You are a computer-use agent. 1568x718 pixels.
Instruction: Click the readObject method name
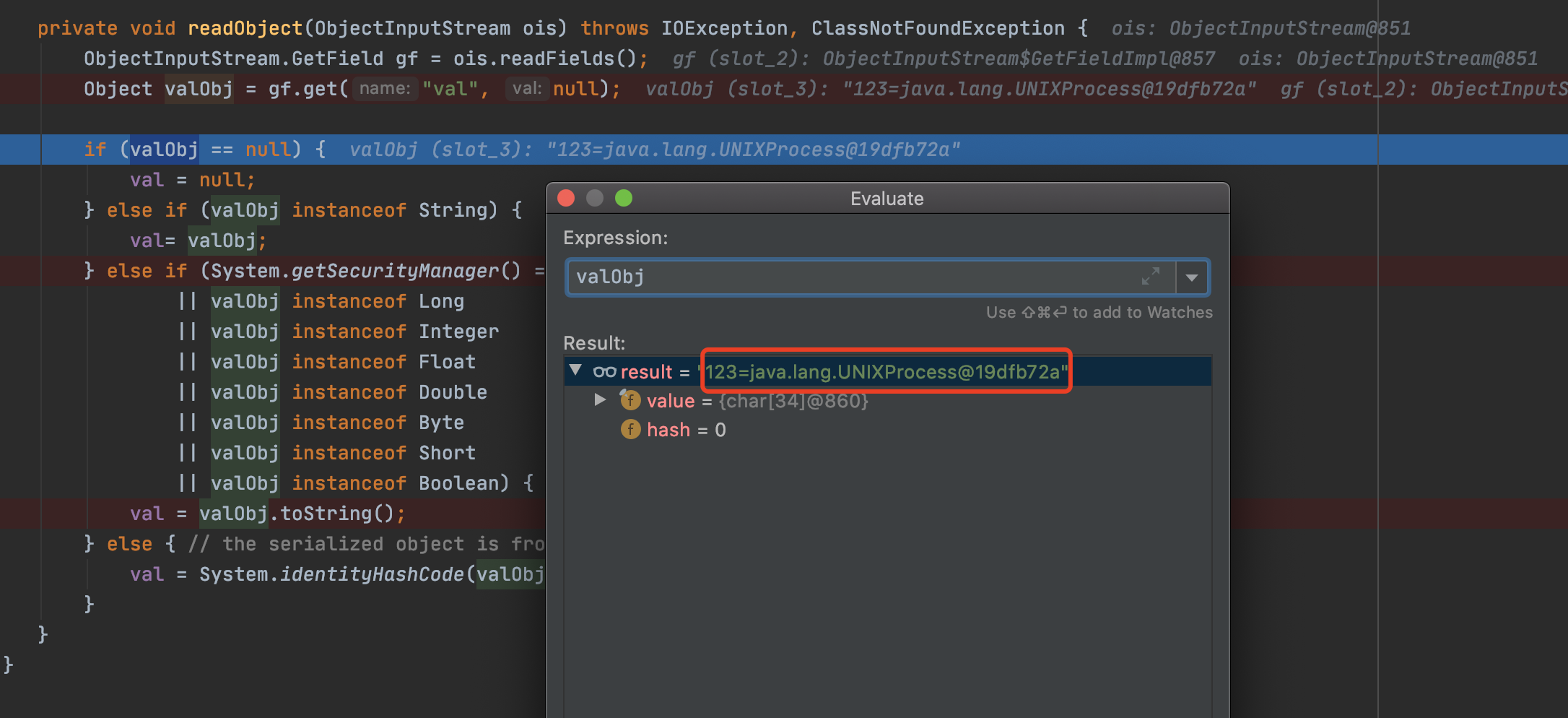click(x=245, y=28)
